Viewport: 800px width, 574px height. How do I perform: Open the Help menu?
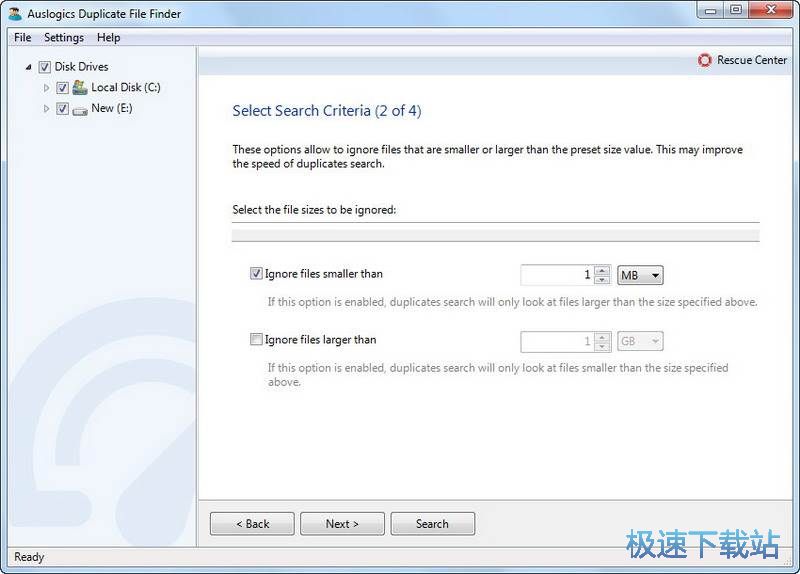[x=108, y=37]
